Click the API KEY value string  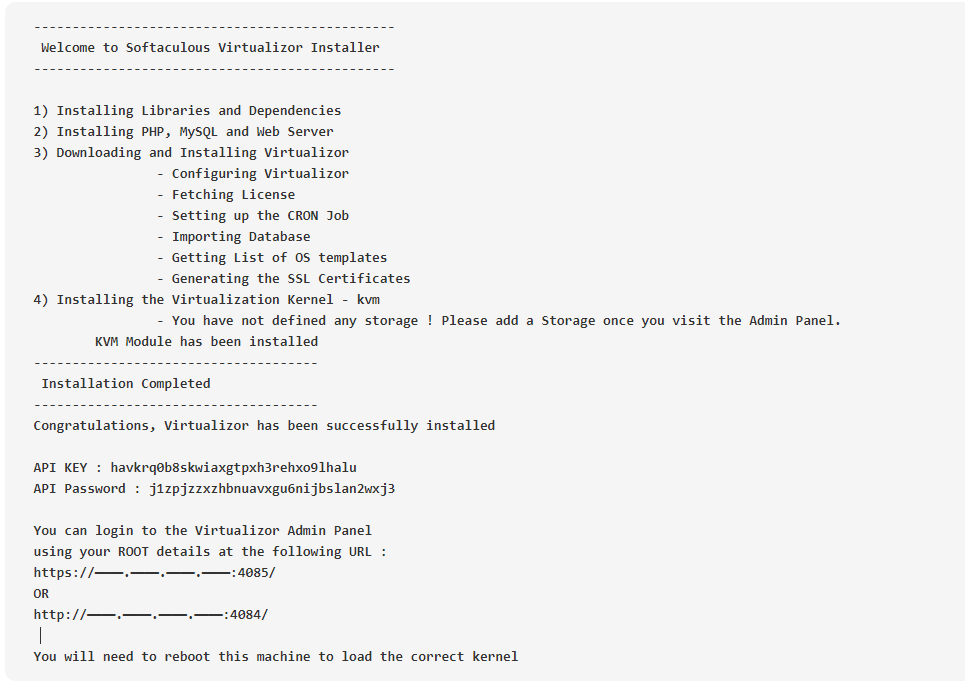click(x=233, y=468)
